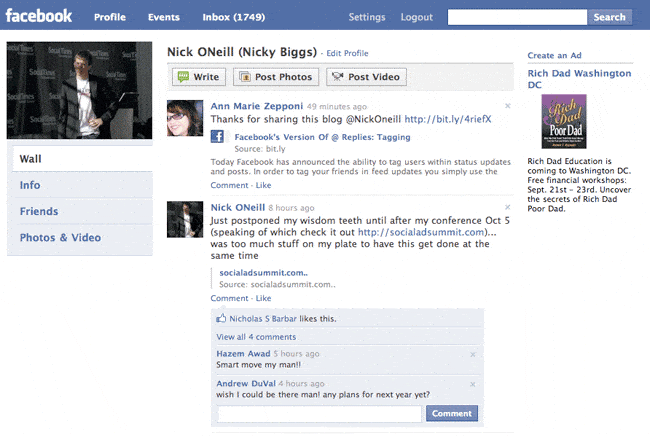Image resolution: width=650 pixels, height=436 pixels.
Task: Open Profile in the top navigation
Action: [x=110, y=17]
